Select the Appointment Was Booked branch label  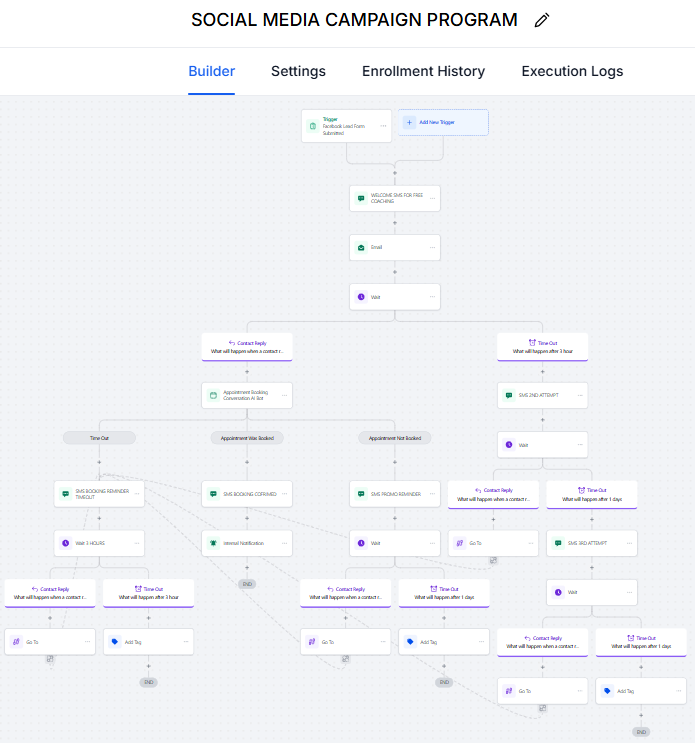point(247,438)
